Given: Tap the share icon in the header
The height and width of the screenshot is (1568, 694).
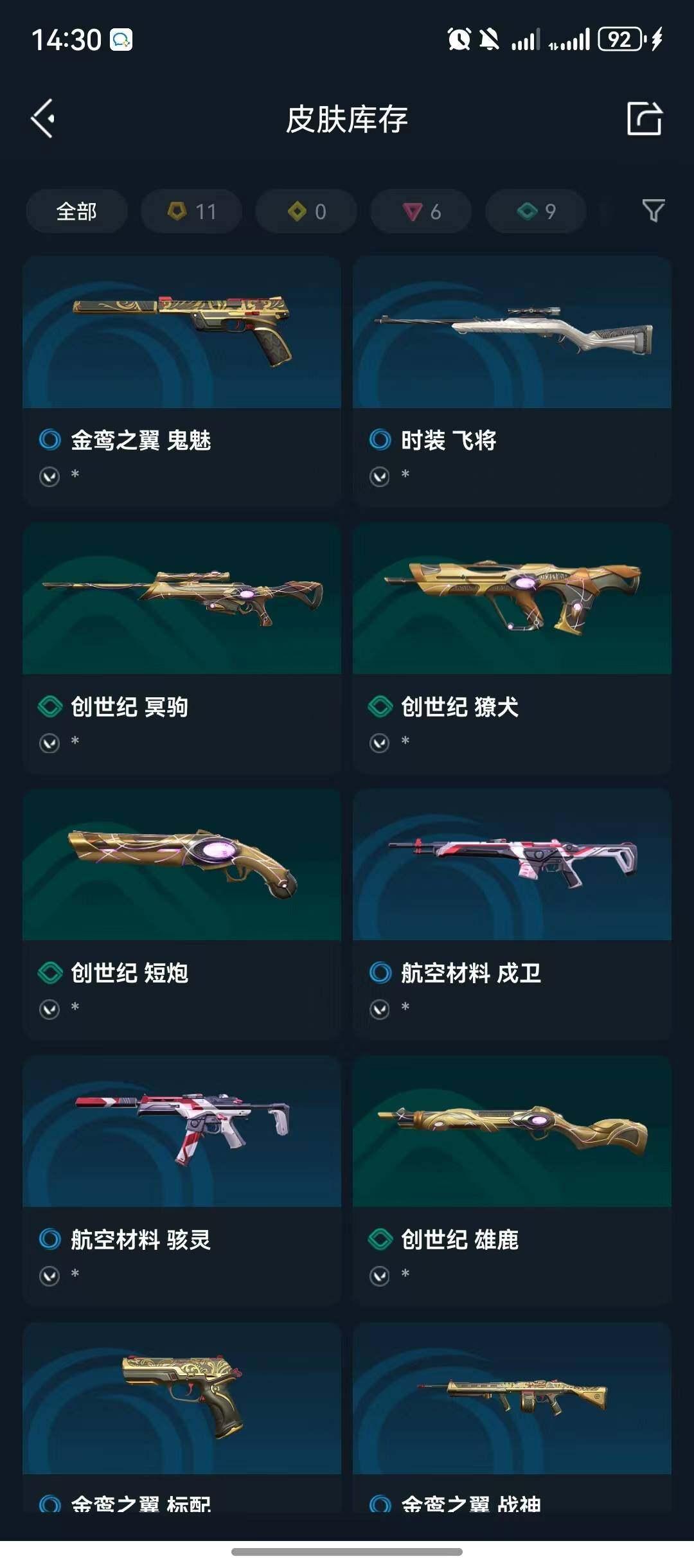Looking at the screenshot, I should click(x=644, y=118).
